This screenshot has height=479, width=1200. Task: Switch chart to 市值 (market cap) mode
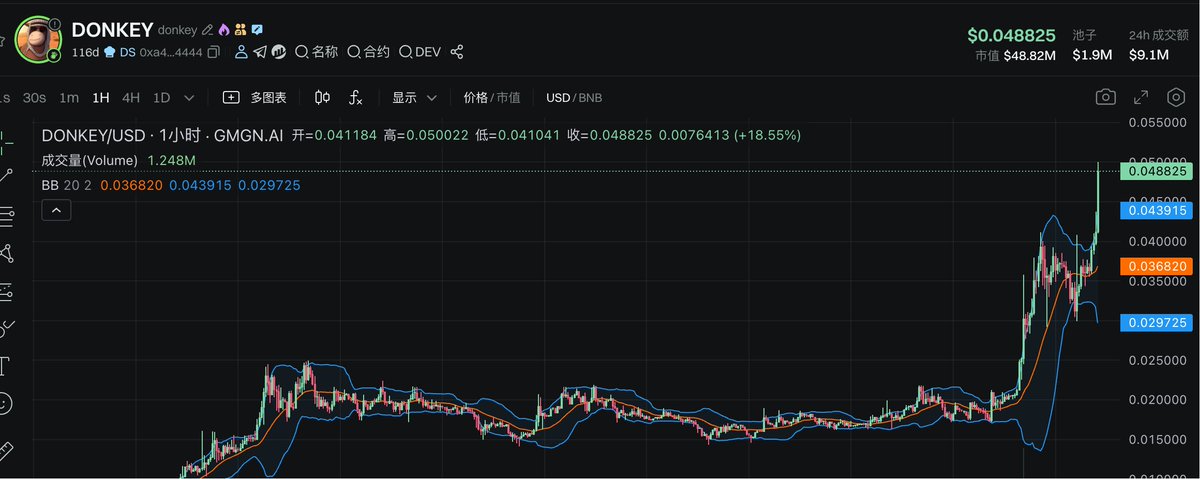coord(508,98)
